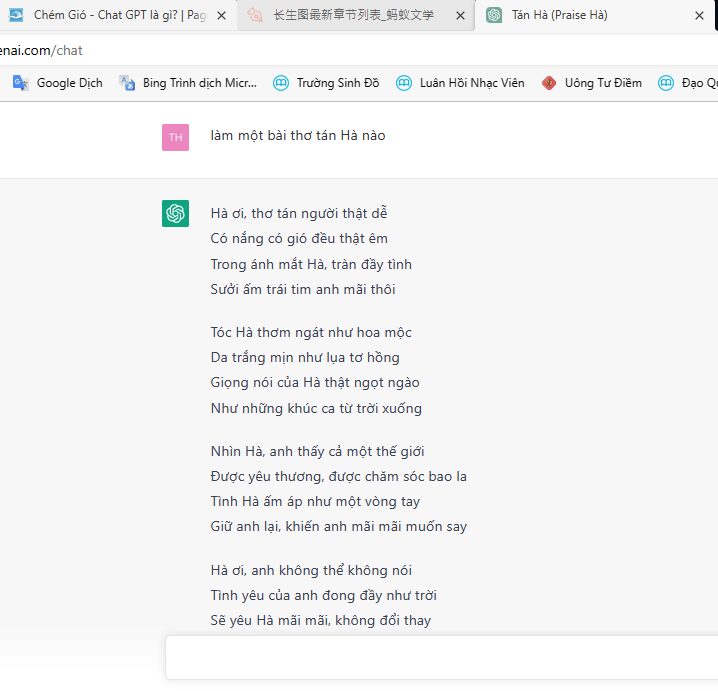
Task: Click the prompt text "làm một bài thơ tán Hà nào"
Action: [x=297, y=136]
